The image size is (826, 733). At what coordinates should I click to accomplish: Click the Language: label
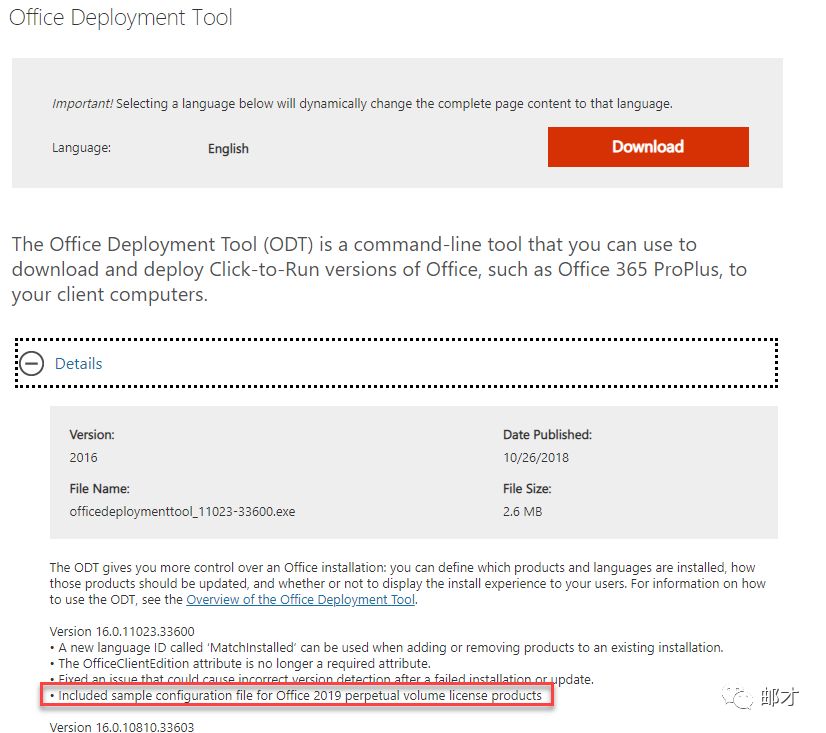pyautogui.click(x=81, y=148)
